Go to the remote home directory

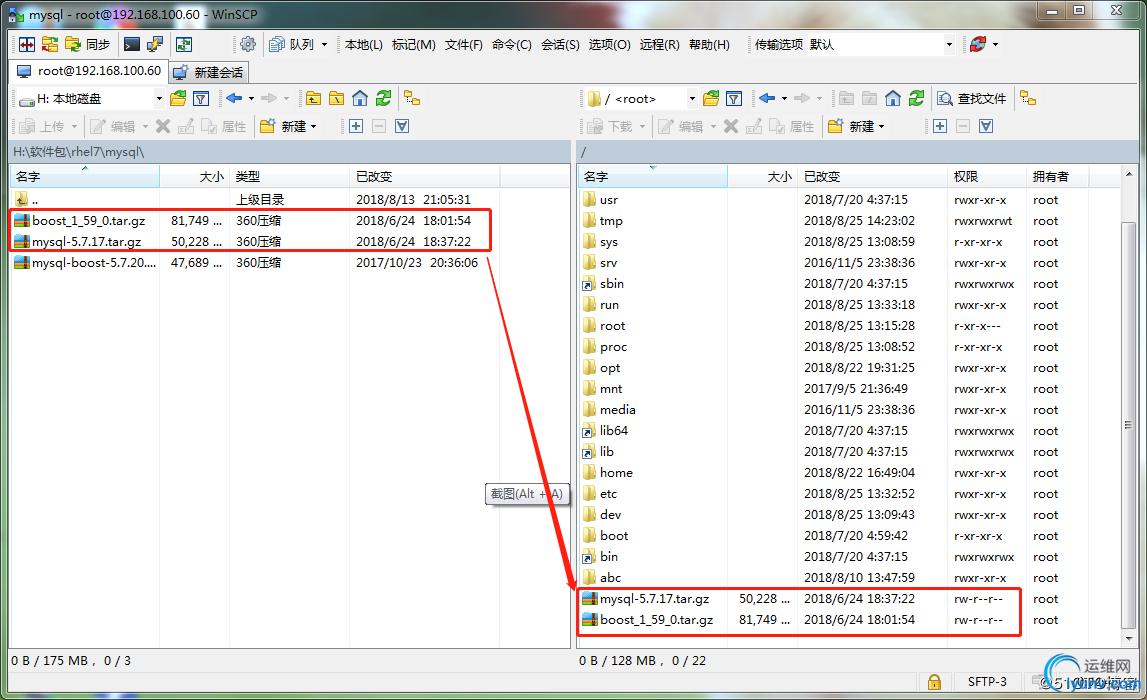[892, 98]
